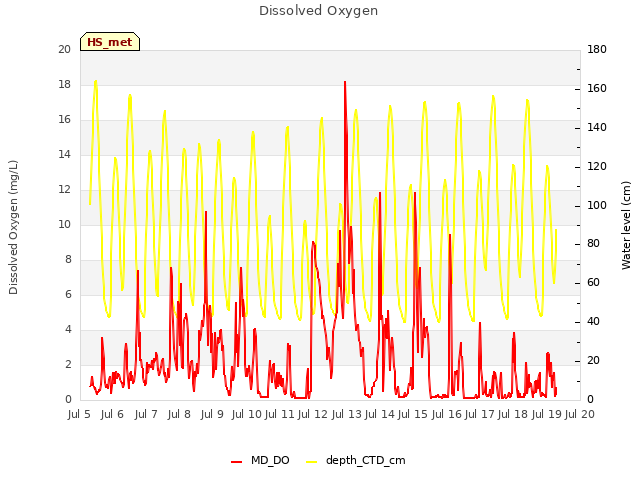Click the HS_met annotation label
This screenshot has height=480, width=640.
click(x=110, y=42)
